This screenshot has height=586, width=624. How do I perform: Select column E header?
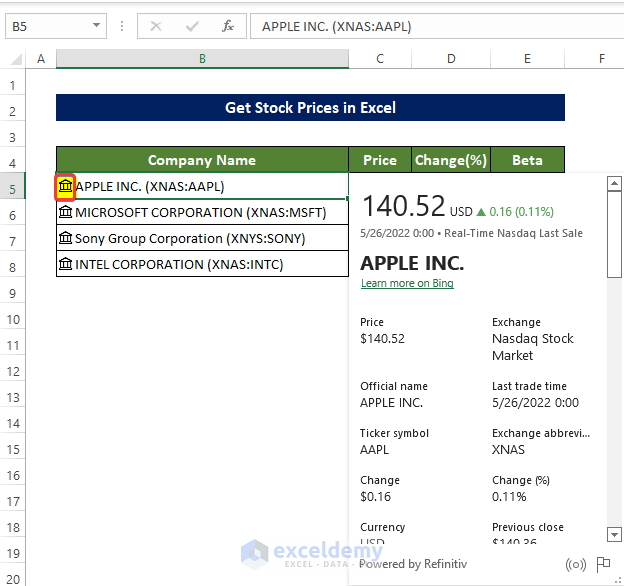tap(527, 59)
